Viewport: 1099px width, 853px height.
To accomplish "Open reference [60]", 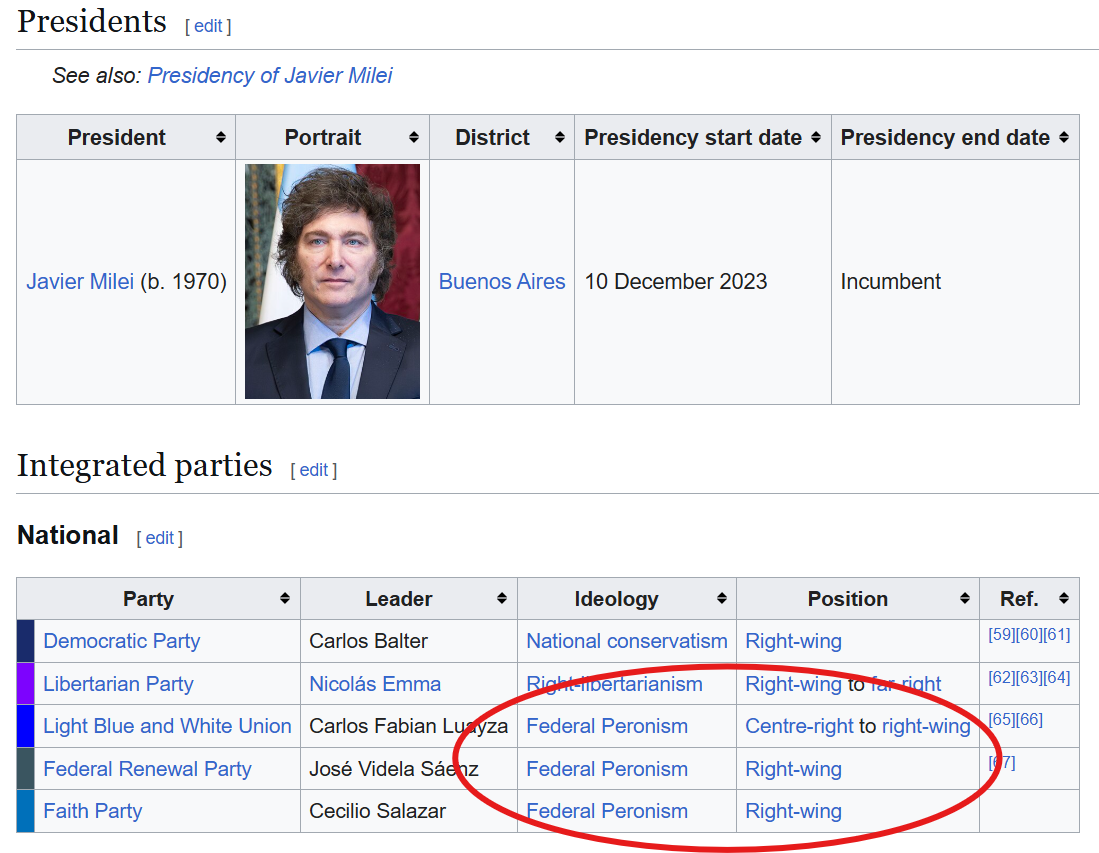I will (x=1029, y=634).
